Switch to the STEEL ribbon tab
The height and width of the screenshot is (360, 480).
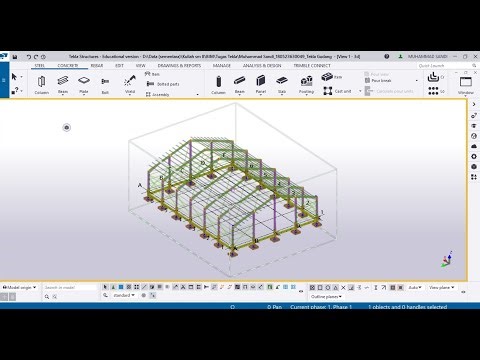39,66
